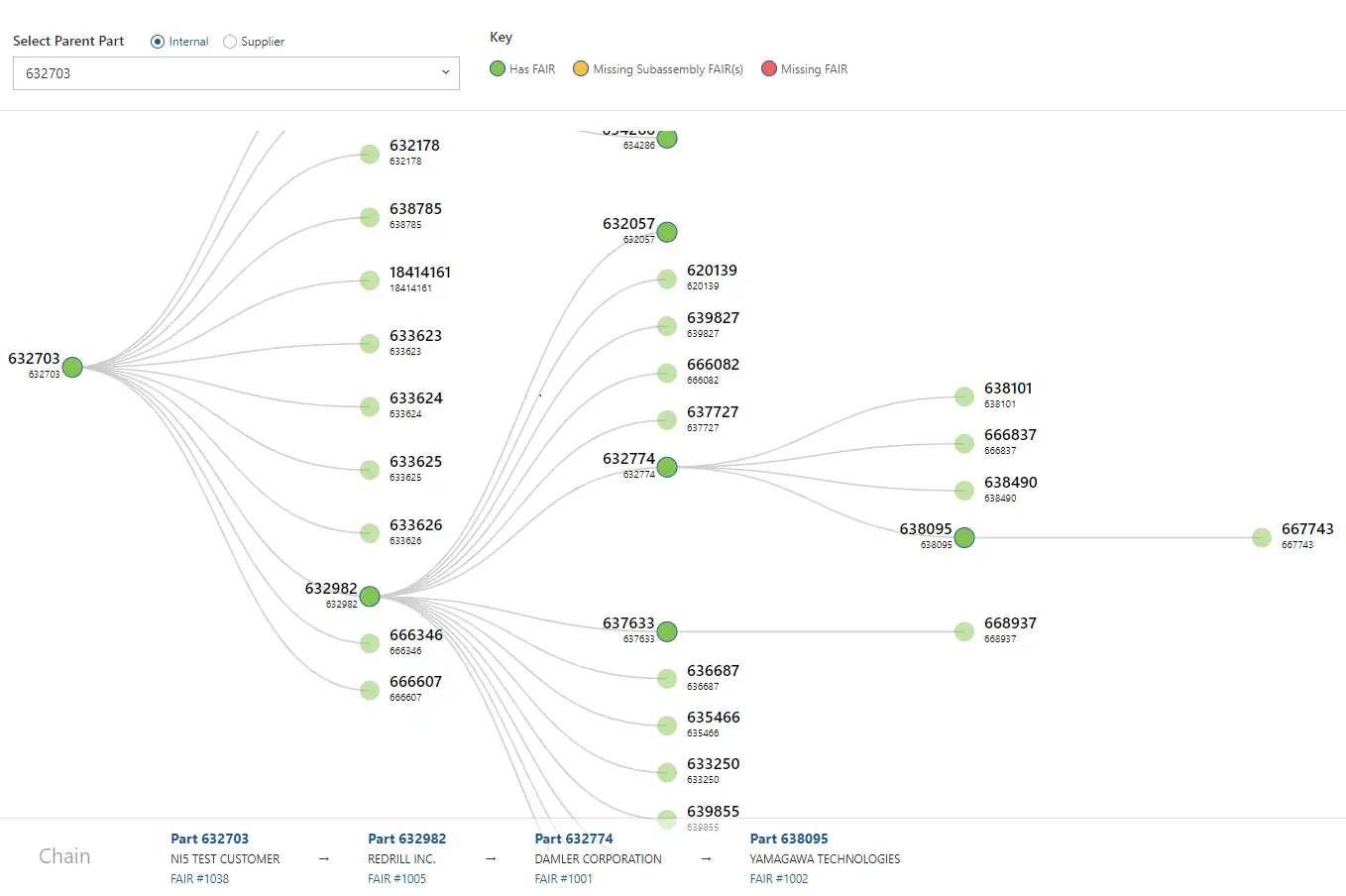Click the leaf node 667743
Viewport: 1346px width, 896px height.
pyautogui.click(x=1261, y=537)
